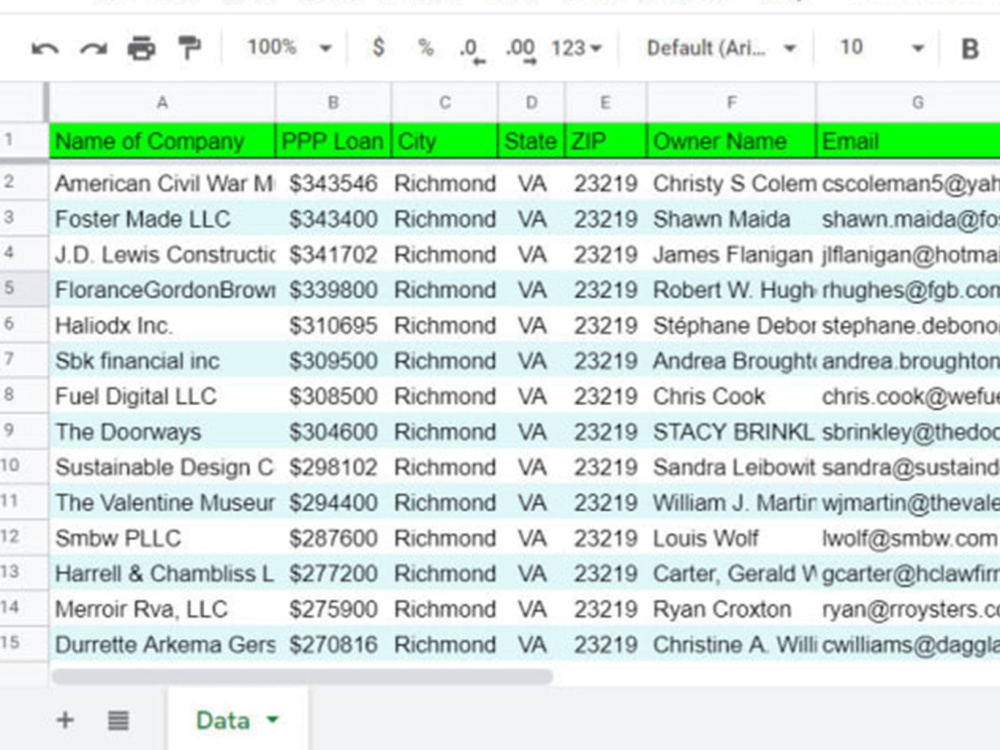The image size is (1000, 750).
Task: Click owner name 'James Flanigan'
Action: [x=732, y=255]
